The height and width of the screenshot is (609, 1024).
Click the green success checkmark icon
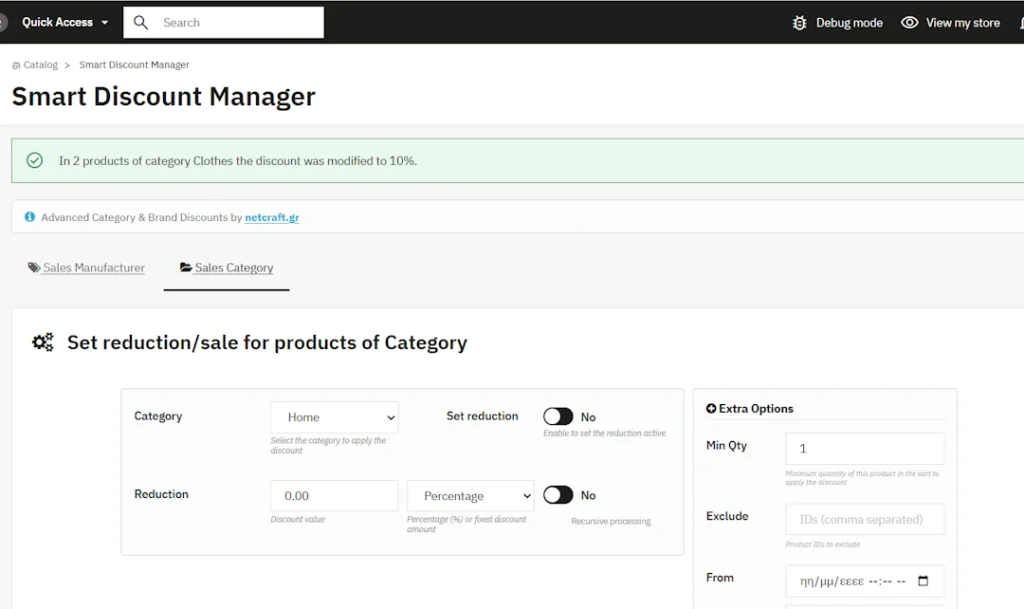[x=35, y=161]
